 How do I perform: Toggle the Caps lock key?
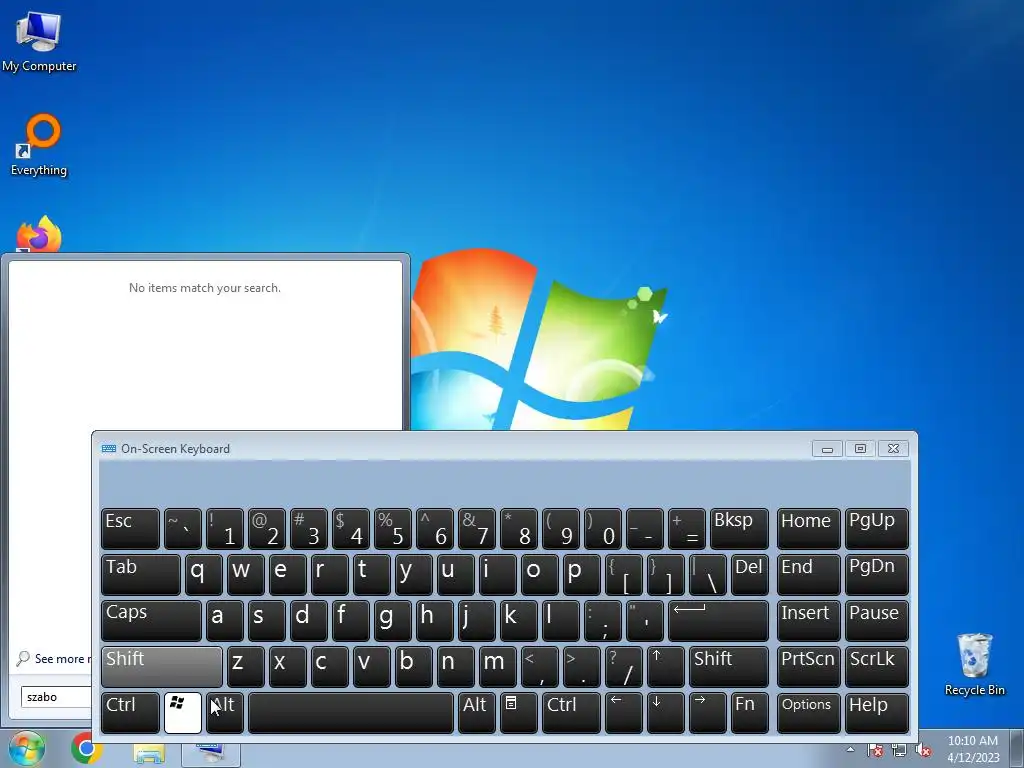click(x=152, y=620)
